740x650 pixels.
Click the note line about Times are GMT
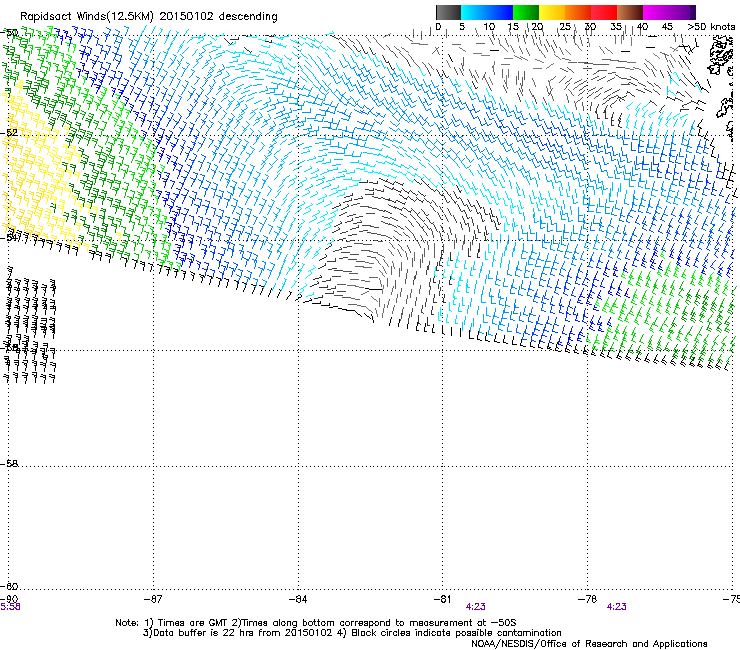pyautogui.click(x=316, y=623)
